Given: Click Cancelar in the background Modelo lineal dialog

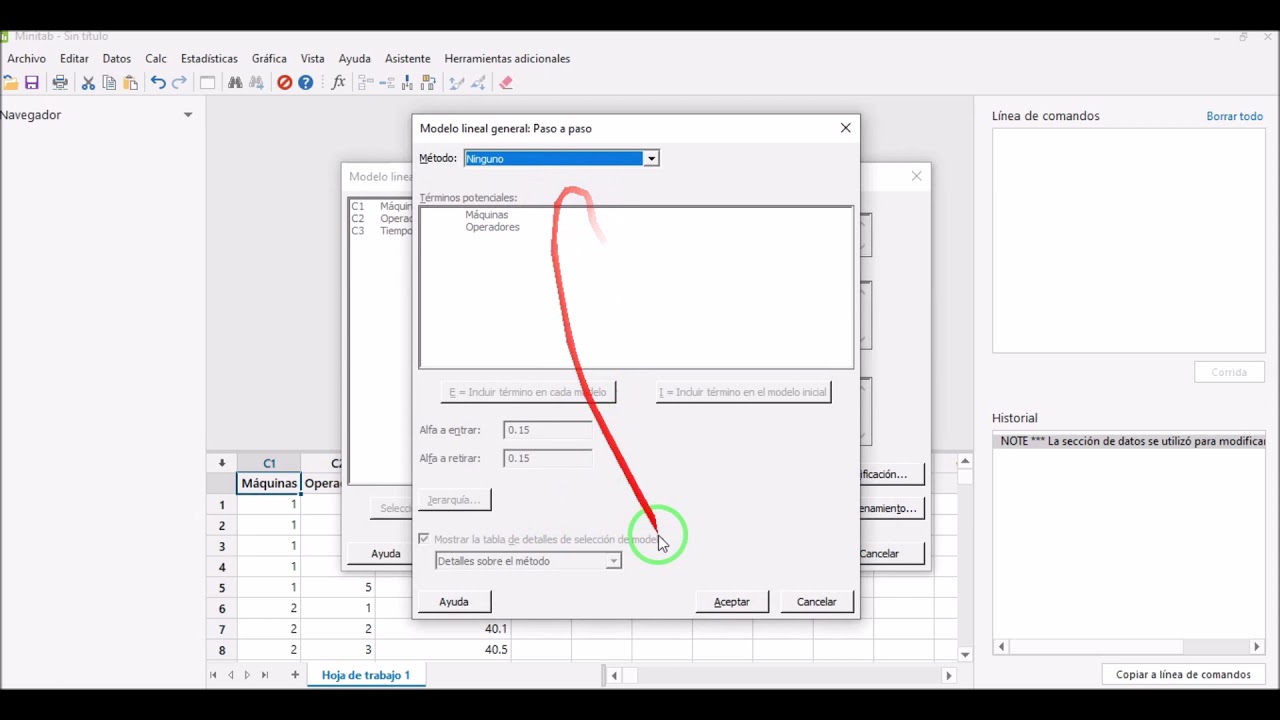Looking at the screenshot, I should (890, 554).
